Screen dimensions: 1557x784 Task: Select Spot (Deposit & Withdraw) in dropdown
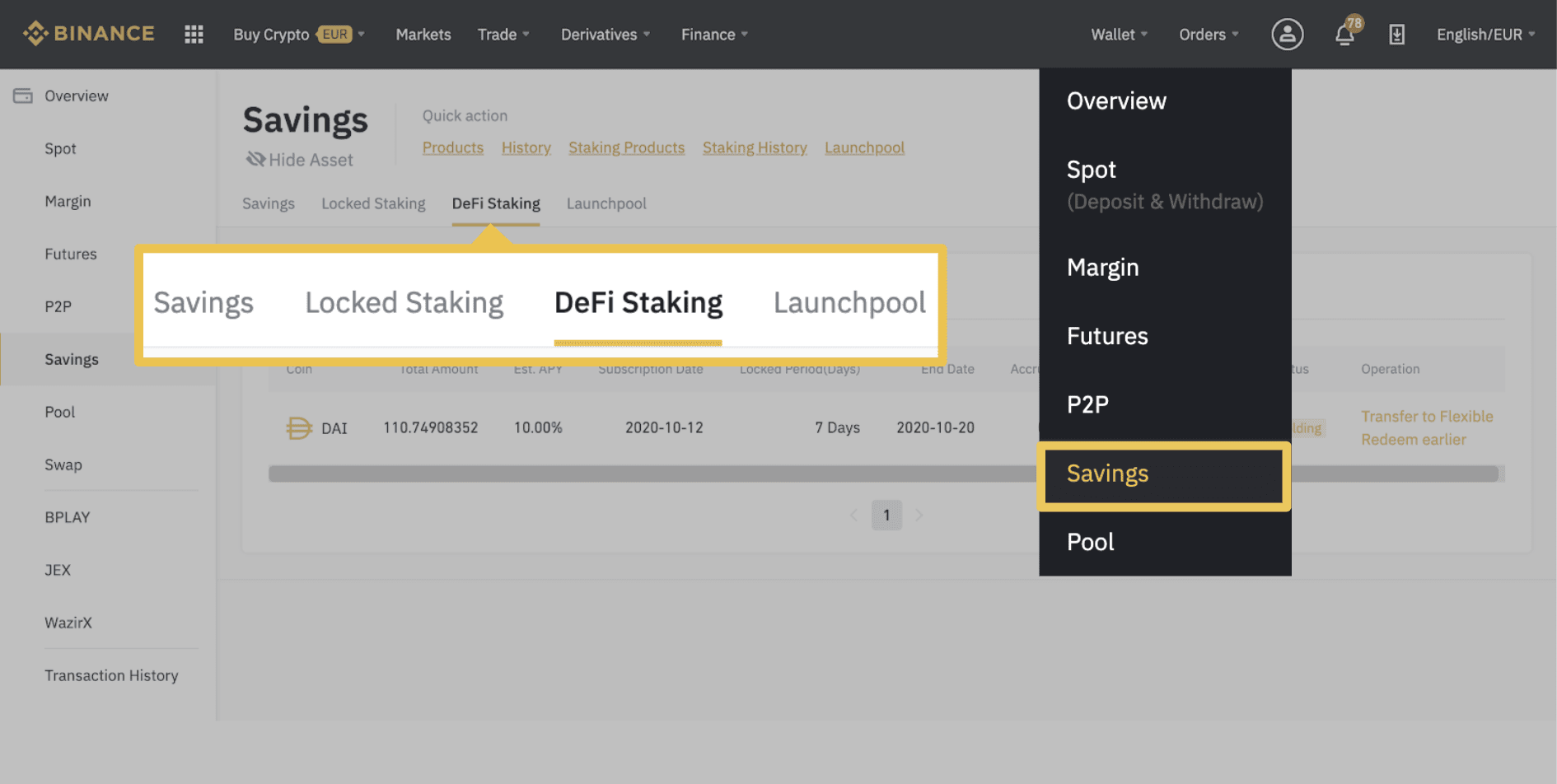point(1165,184)
